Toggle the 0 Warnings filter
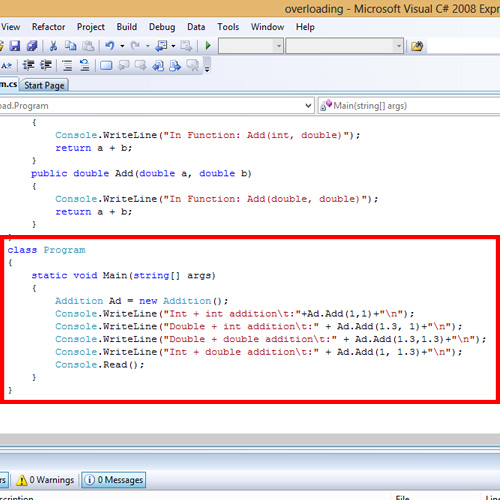The image size is (500, 500). point(45,480)
